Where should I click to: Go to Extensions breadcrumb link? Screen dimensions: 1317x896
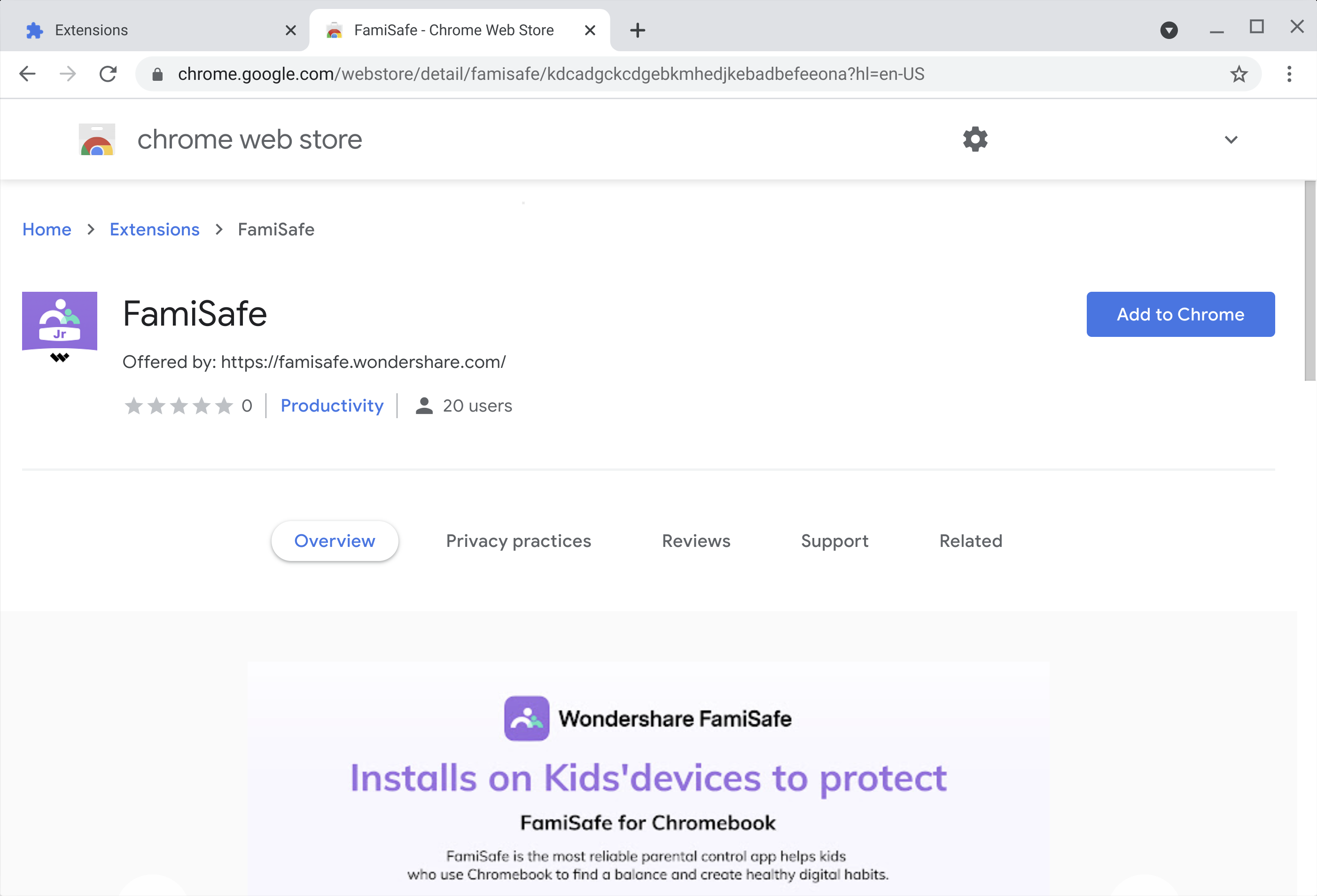(x=155, y=229)
